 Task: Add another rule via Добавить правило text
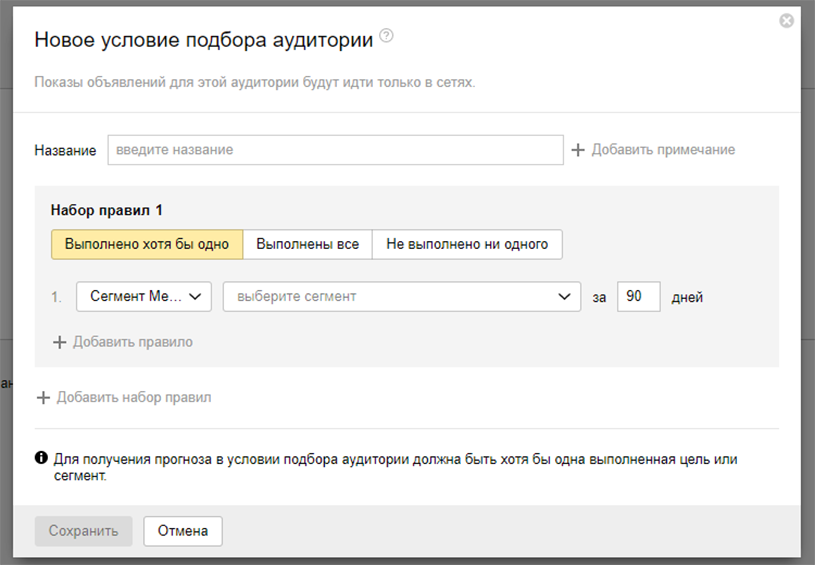tap(132, 342)
